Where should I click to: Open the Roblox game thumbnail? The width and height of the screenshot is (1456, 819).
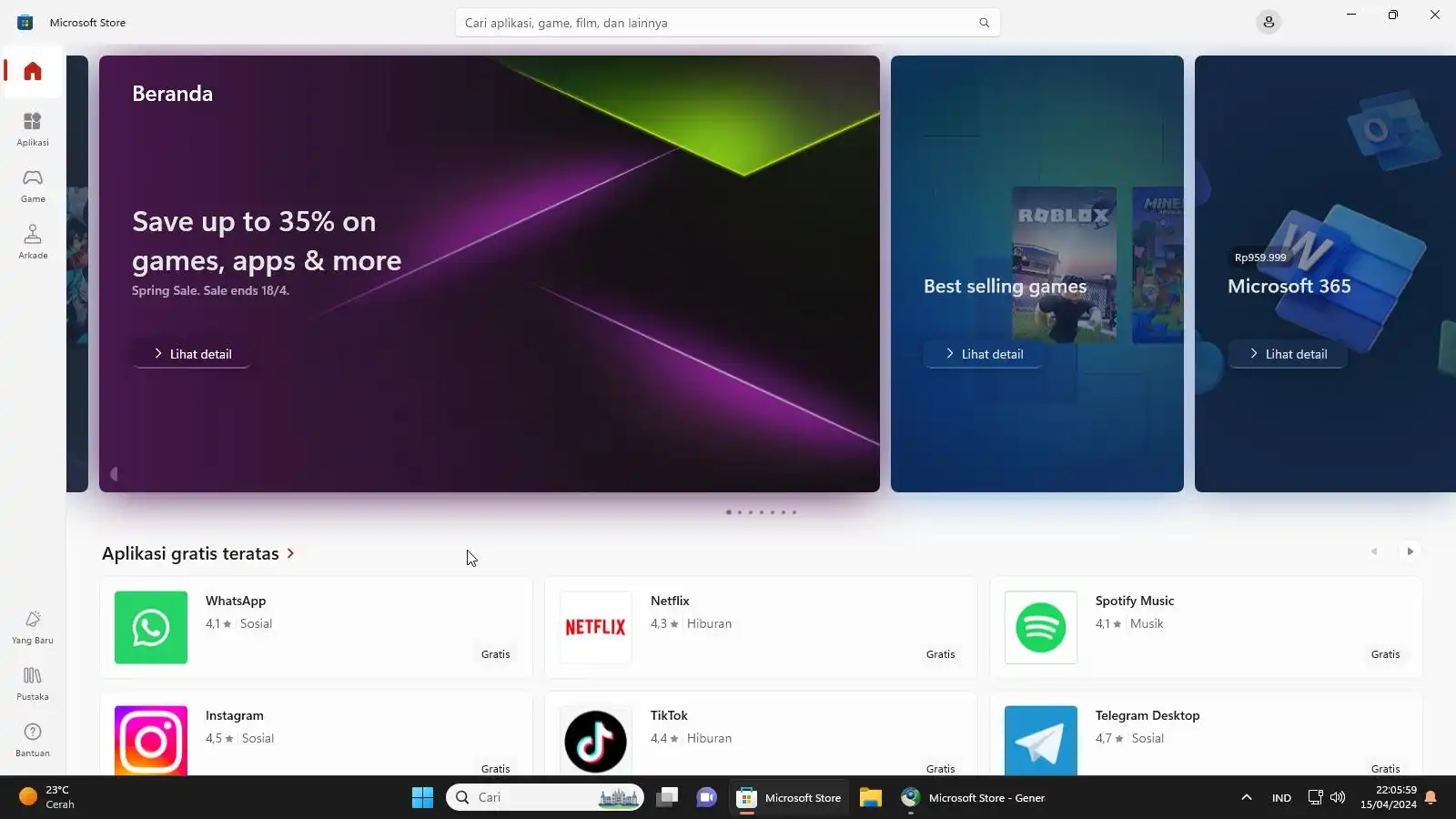pyautogui.click(x=1065, y=265)
